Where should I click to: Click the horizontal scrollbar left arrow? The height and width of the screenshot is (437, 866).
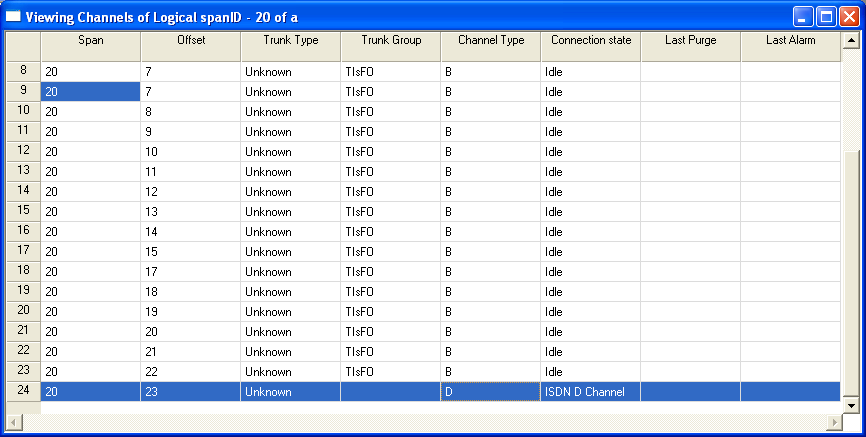[x=14, y=421]
